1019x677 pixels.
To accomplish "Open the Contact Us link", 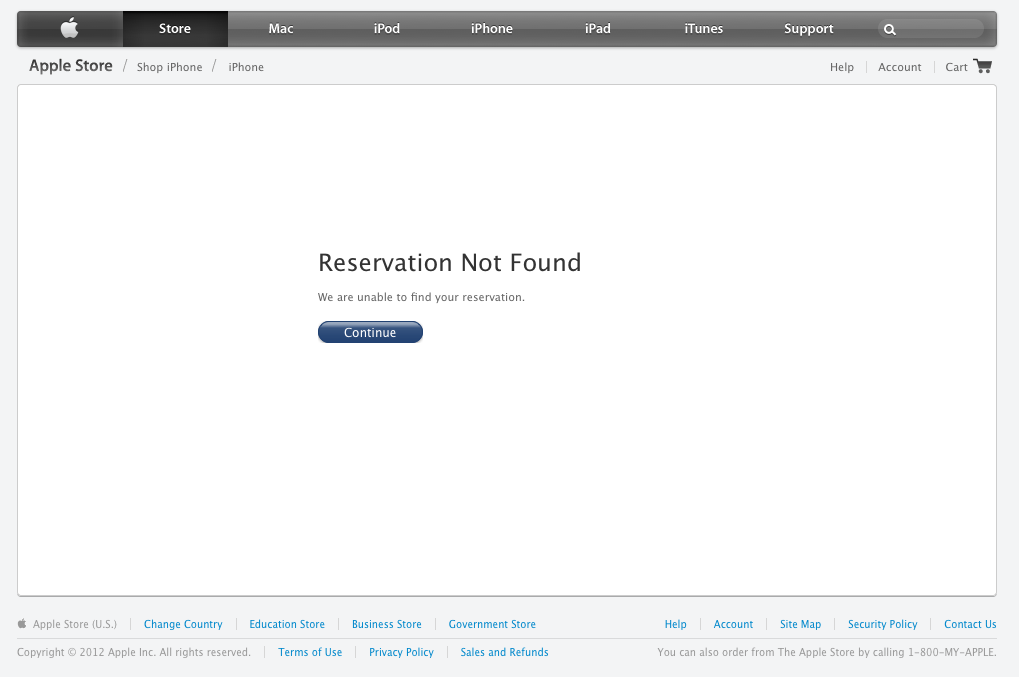I will [x=970, y=624].
